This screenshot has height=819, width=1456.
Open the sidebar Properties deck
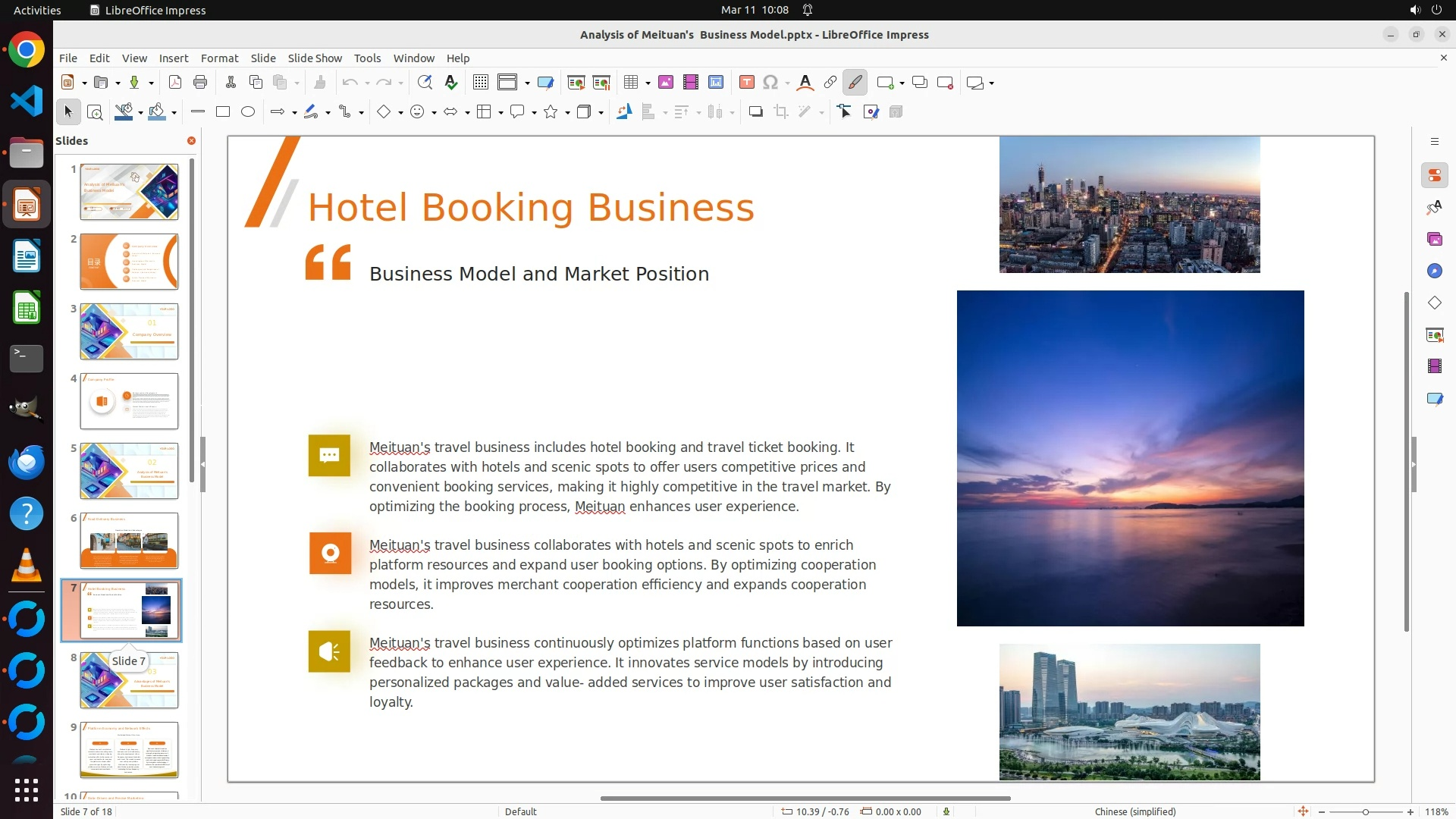pyautogui.click(x=1434, y=176)
